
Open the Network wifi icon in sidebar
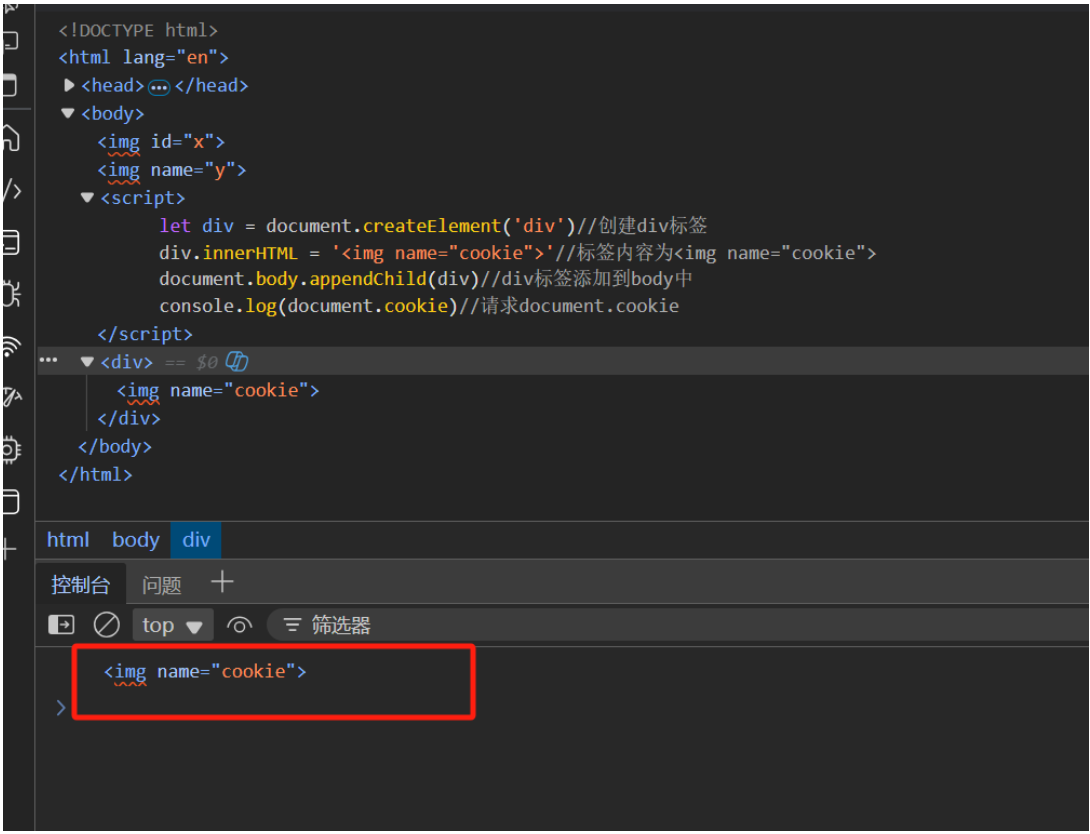11,345
